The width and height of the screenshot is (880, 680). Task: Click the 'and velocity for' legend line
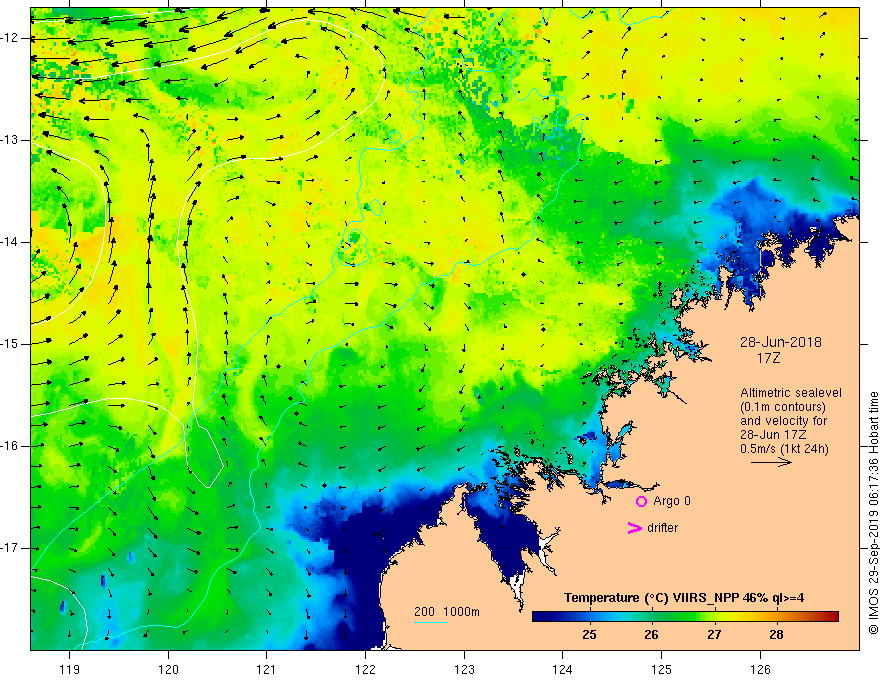tap(783, 421)
